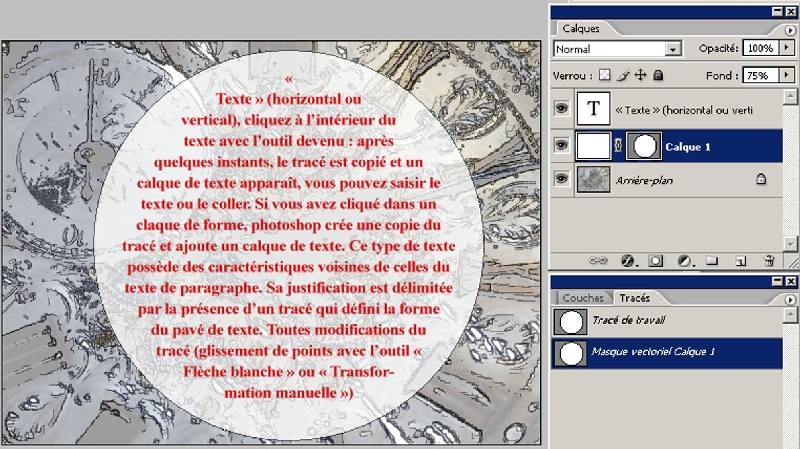Hide the « Texte » text layer
800x449 pixels.
(562, 108)
